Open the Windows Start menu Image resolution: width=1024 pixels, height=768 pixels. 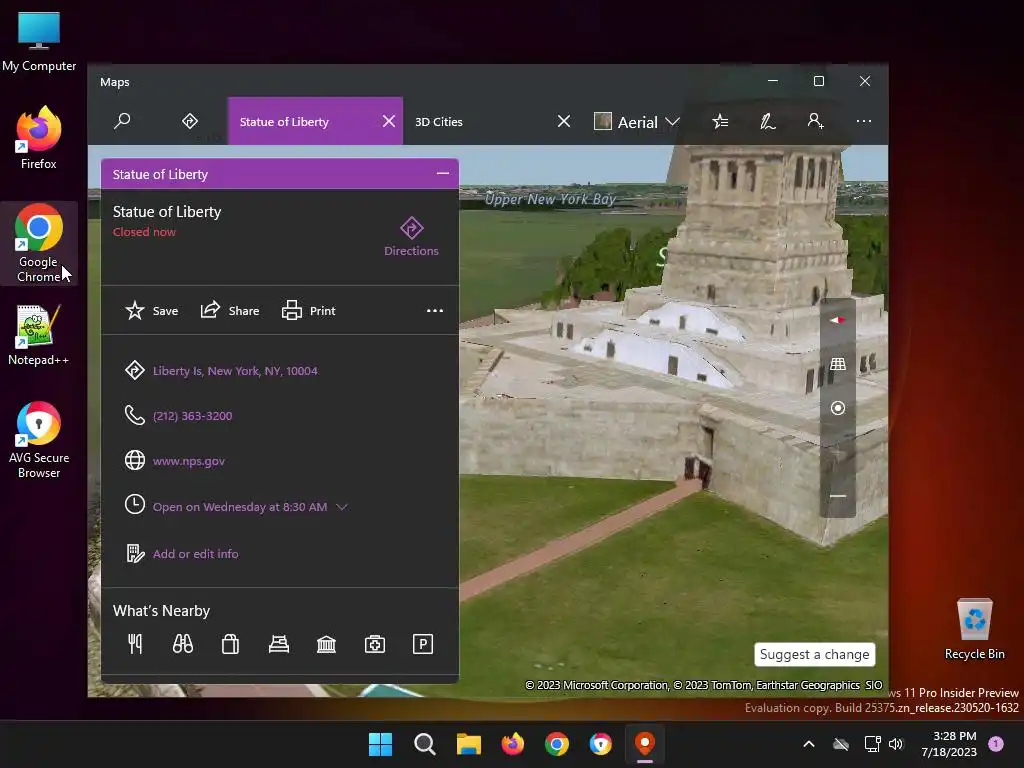pos(380,744)
